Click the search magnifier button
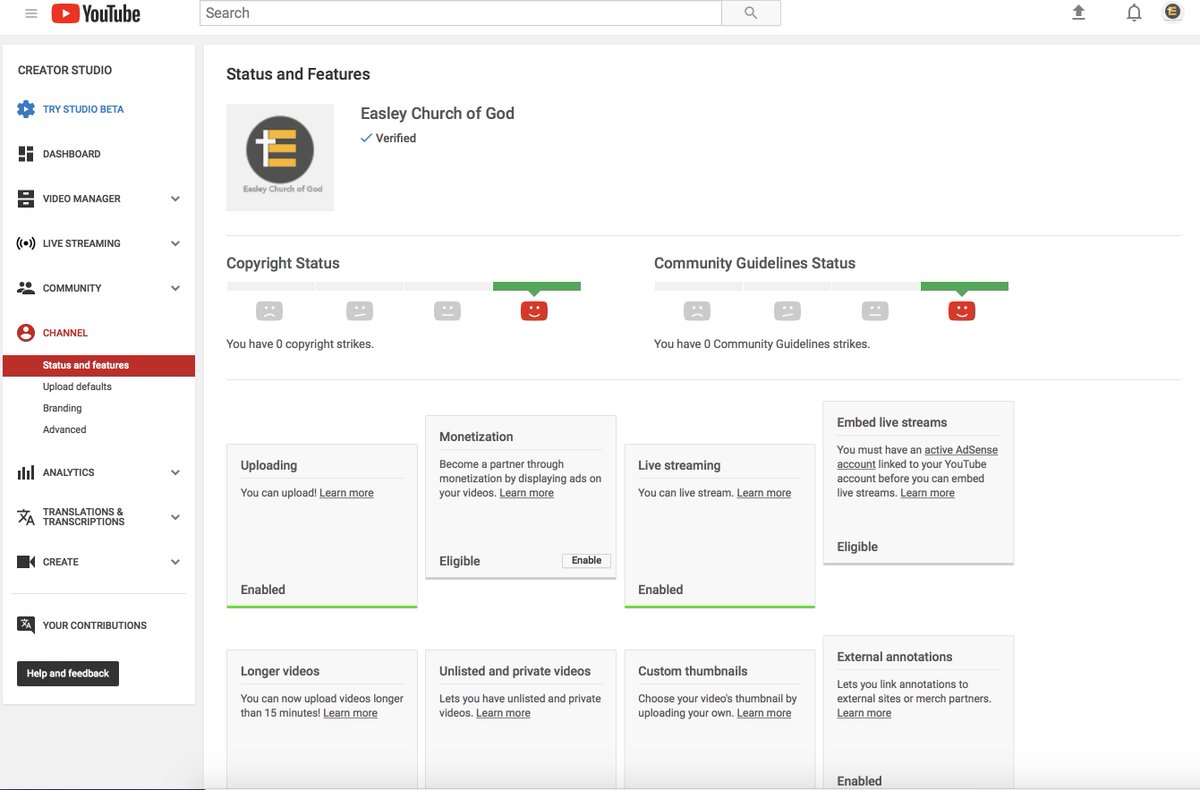The width and height of the screenshot is (1200, 790). 751,13
